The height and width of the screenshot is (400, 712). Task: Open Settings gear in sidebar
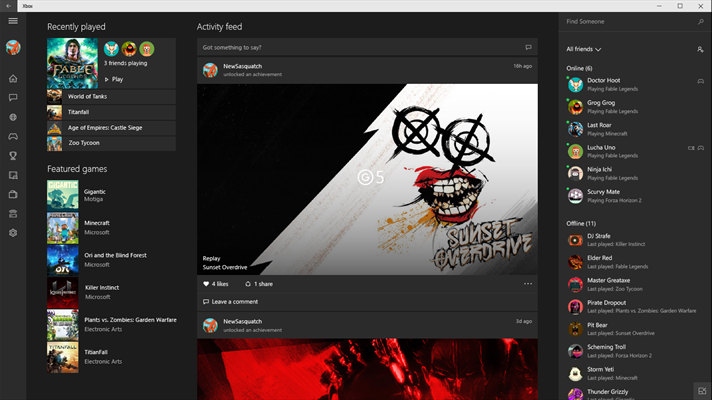(13, 233)
